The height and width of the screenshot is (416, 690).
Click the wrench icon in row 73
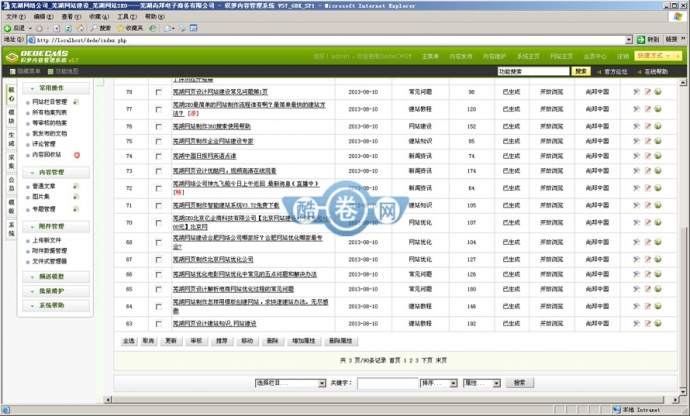click(636, 171)
